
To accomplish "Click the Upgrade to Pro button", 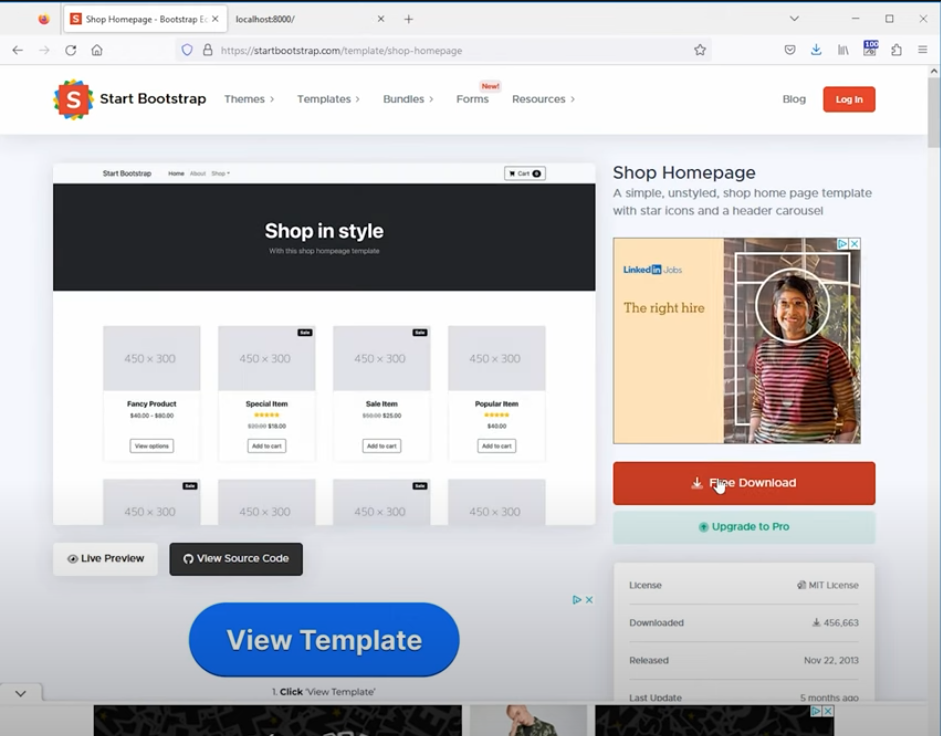I will [x=744, y=527].
